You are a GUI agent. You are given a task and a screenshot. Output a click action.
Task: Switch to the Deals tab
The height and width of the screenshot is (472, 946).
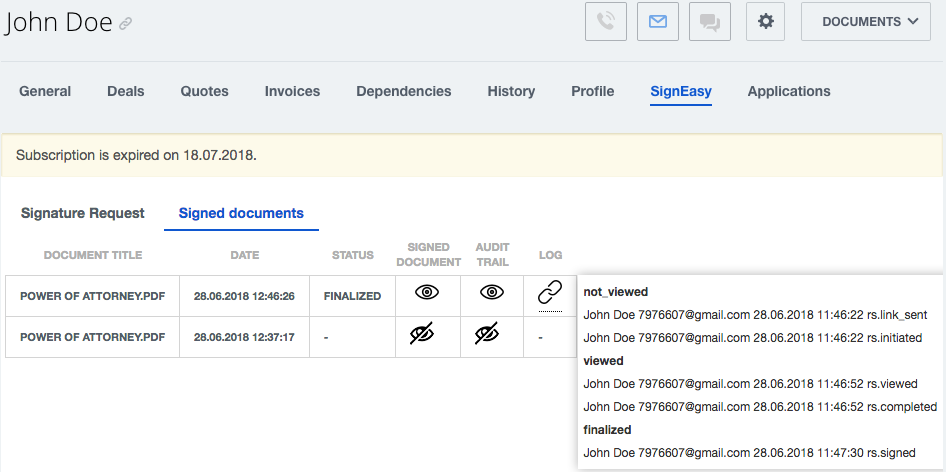(x=125, y=91)
